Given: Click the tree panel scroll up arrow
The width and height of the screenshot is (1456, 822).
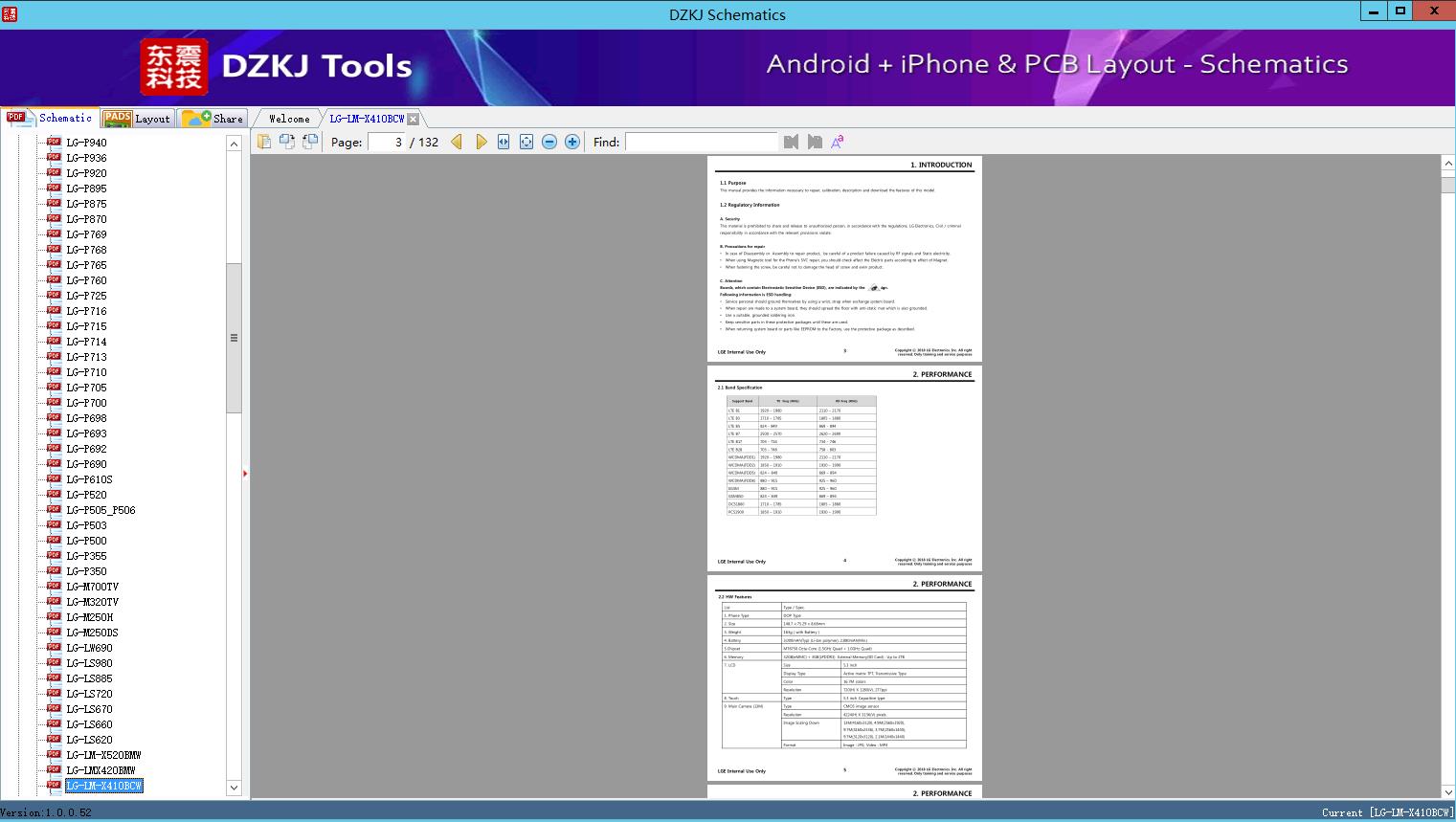Looking at the screenshot, I should pos(234,144).
